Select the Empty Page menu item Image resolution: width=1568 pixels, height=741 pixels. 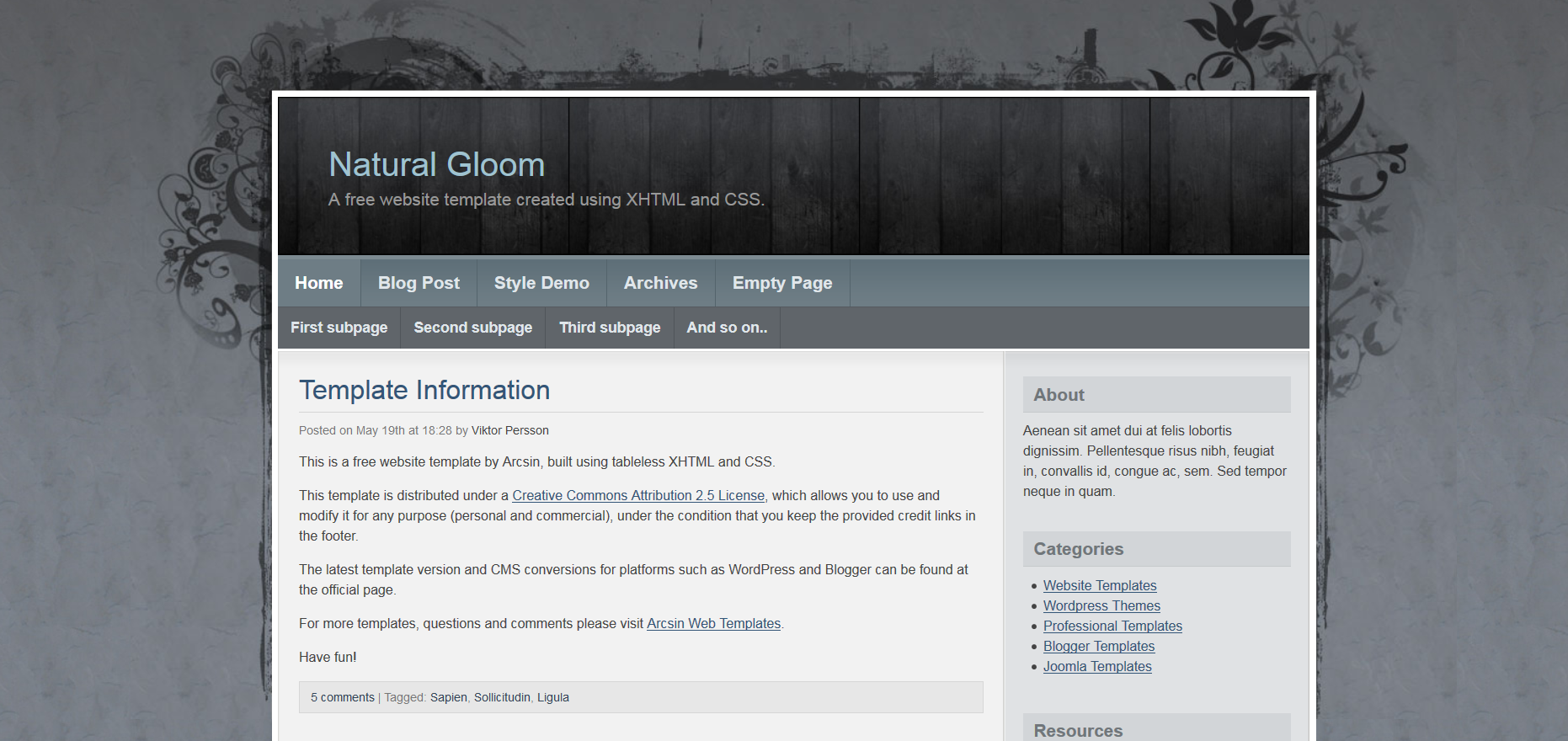pos(781,284)
